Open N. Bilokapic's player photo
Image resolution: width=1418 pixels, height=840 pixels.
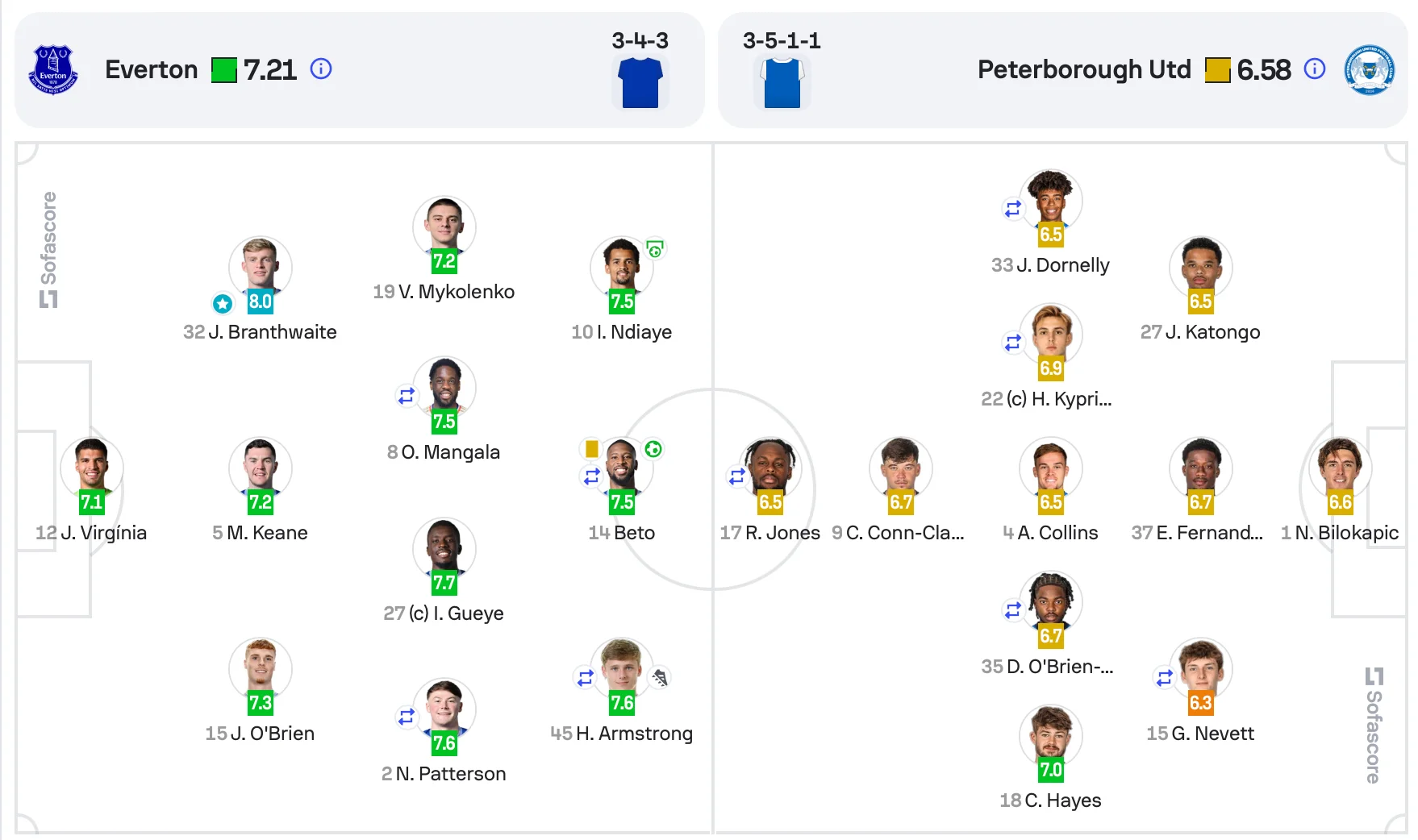pyautogui.click(x=1340, y=468)
